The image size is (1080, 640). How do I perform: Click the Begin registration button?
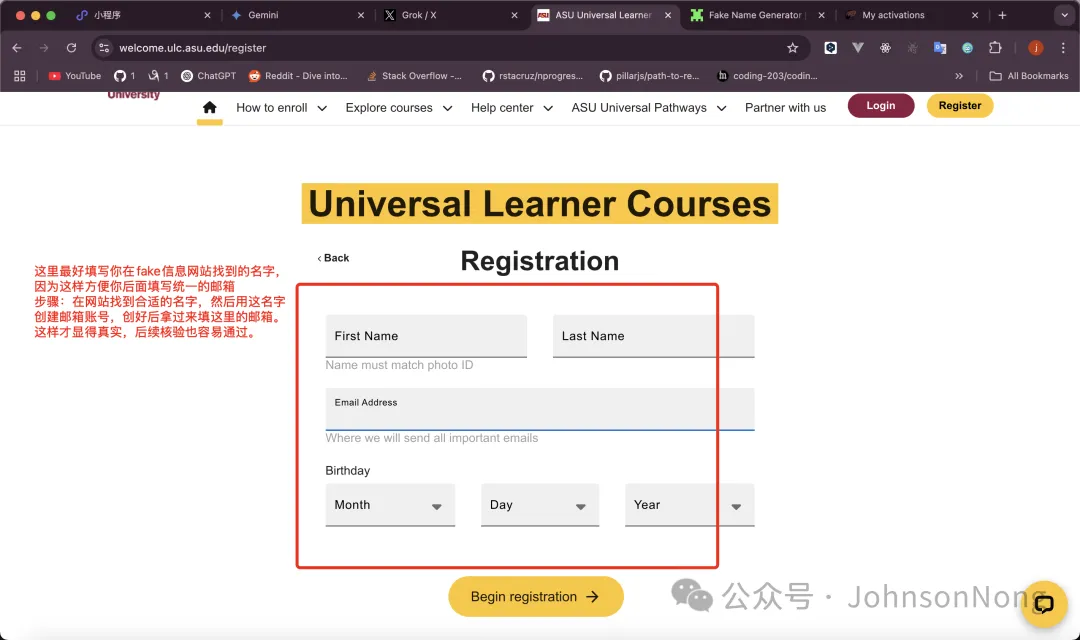(x=536, y=597)
